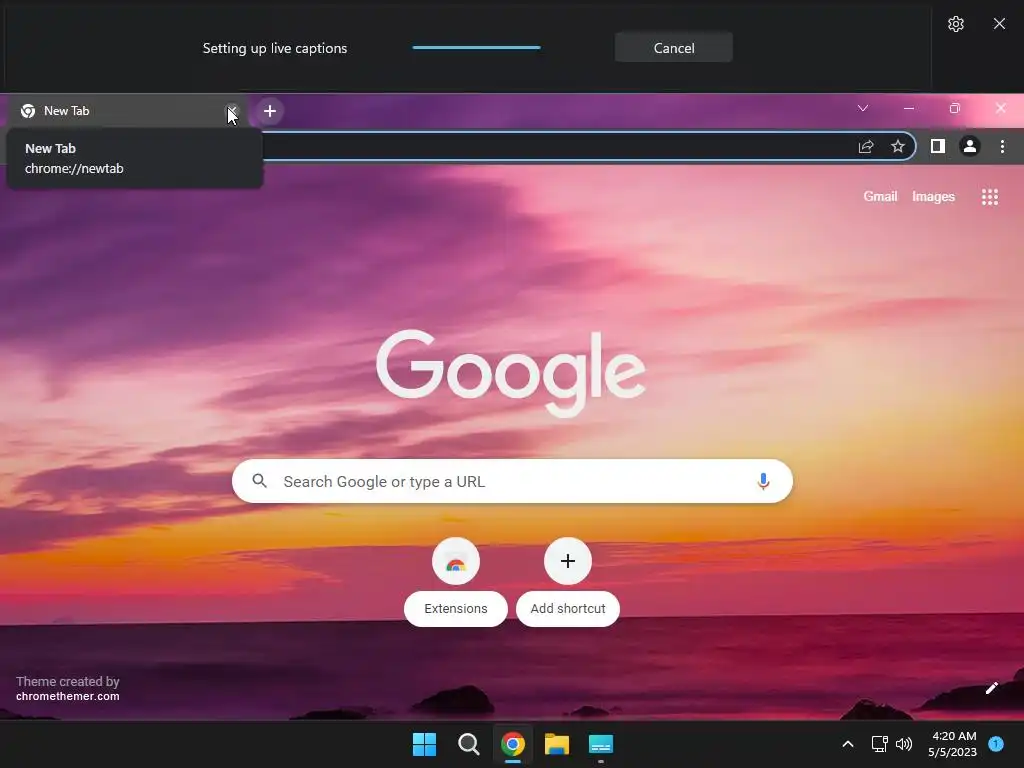Open a new tab with plus button
1024x768 pixels.
(270, 111)
